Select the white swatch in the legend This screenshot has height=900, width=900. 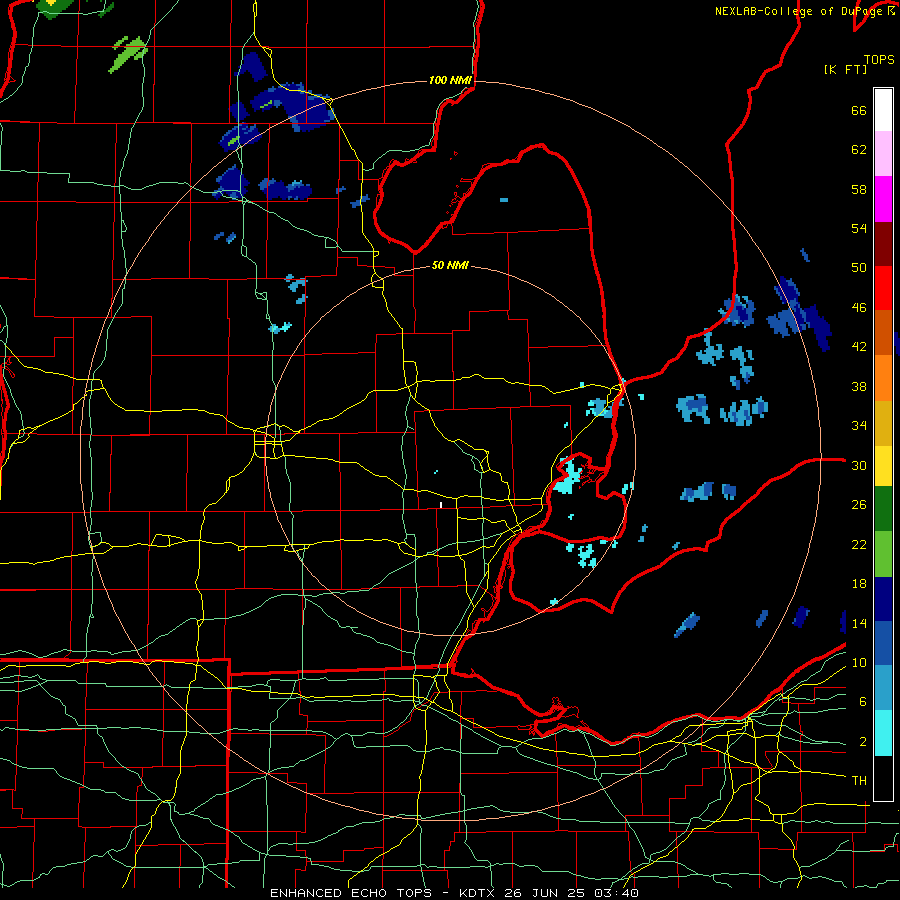[883, 110]
